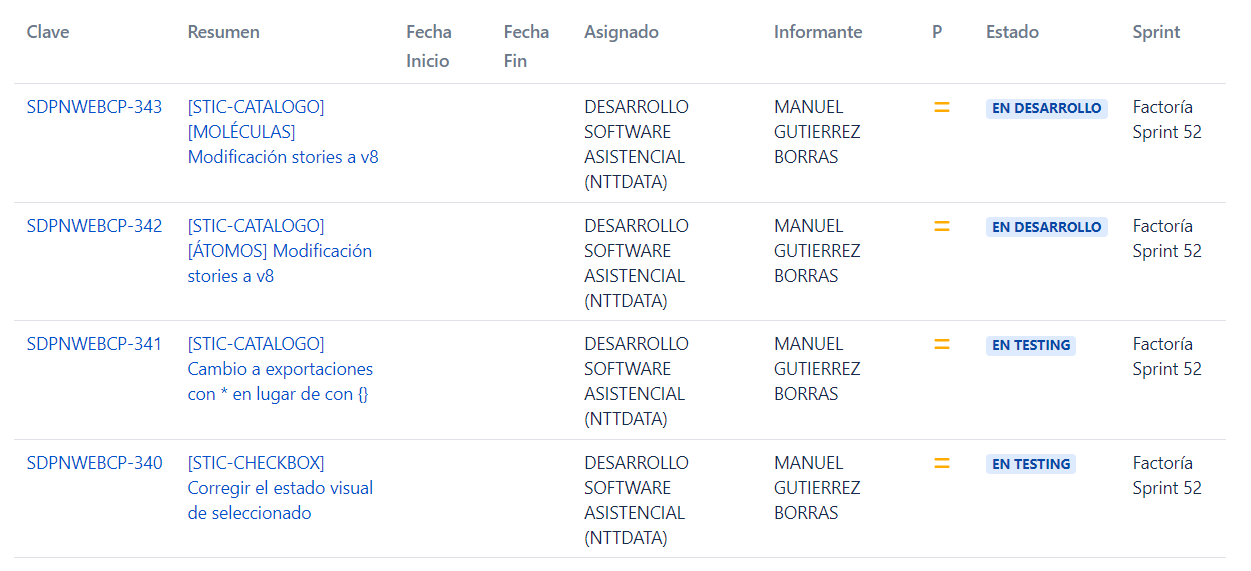Click the priority icon for SDPNWEBCP-342

941,226
